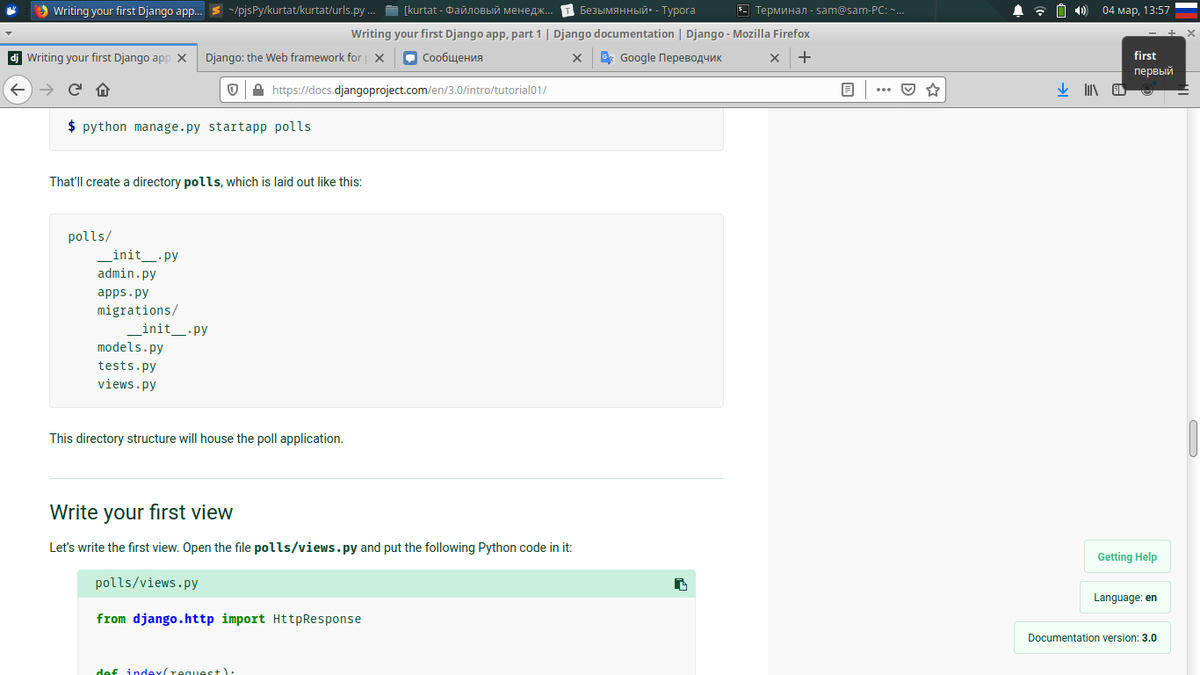Click the 'Write your first view' heading

(x=141, y=512)
